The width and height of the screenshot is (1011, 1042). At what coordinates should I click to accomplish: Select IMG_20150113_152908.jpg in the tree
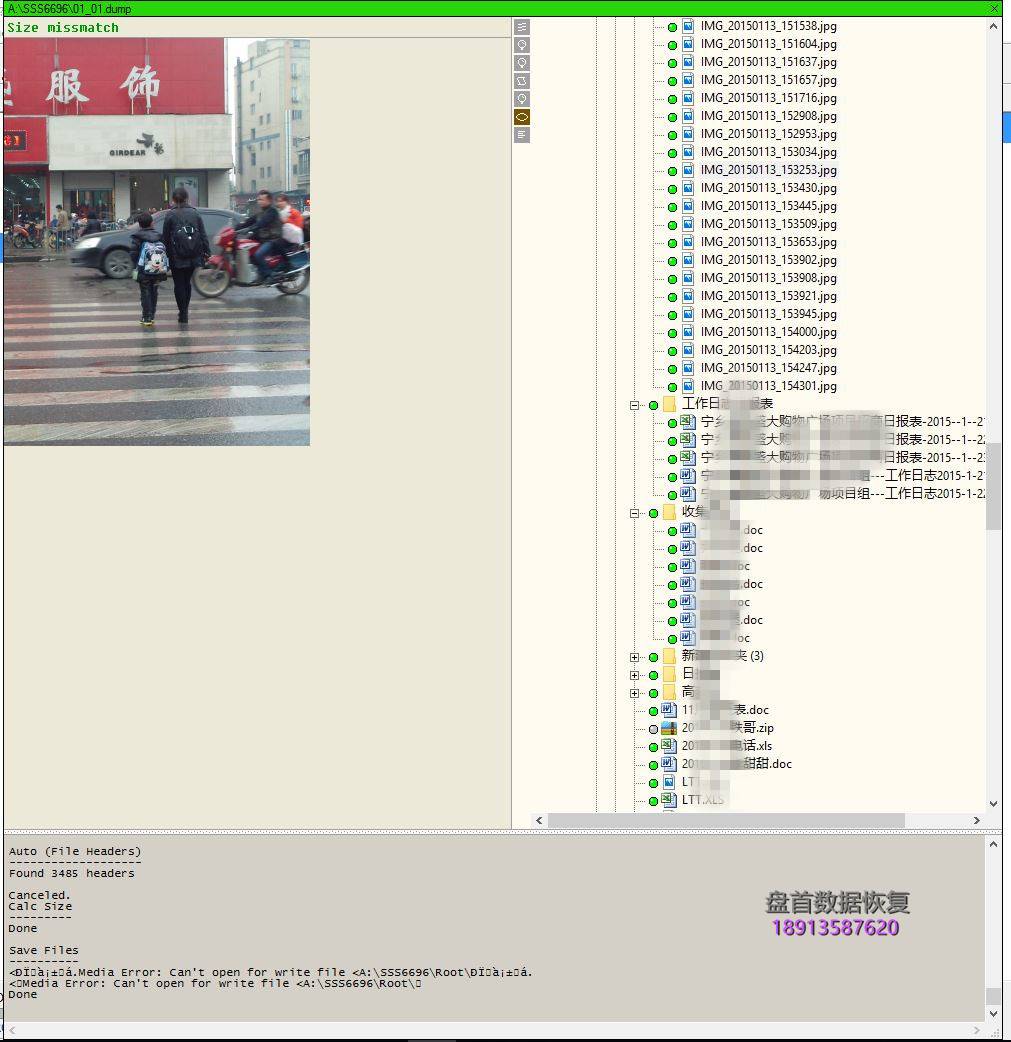[768, 116]
